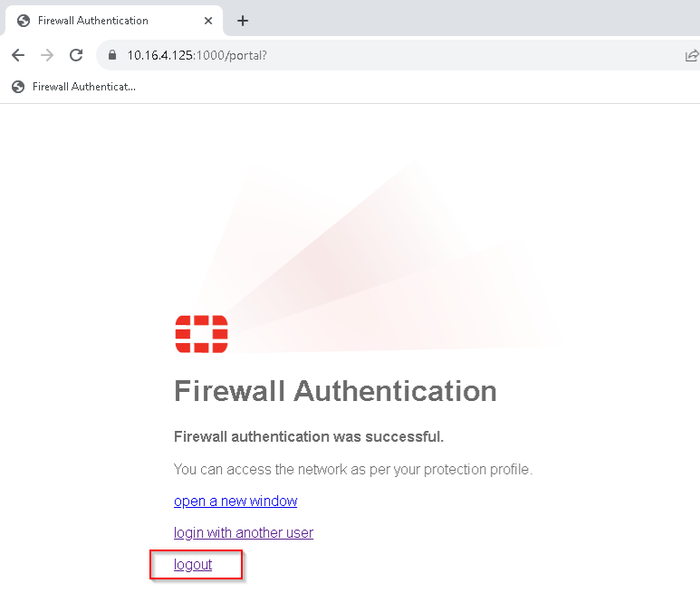This screenshot has width=700, height=591.
Task: Click the 'You can access the network' text
Action: click(x=352, y=469)
